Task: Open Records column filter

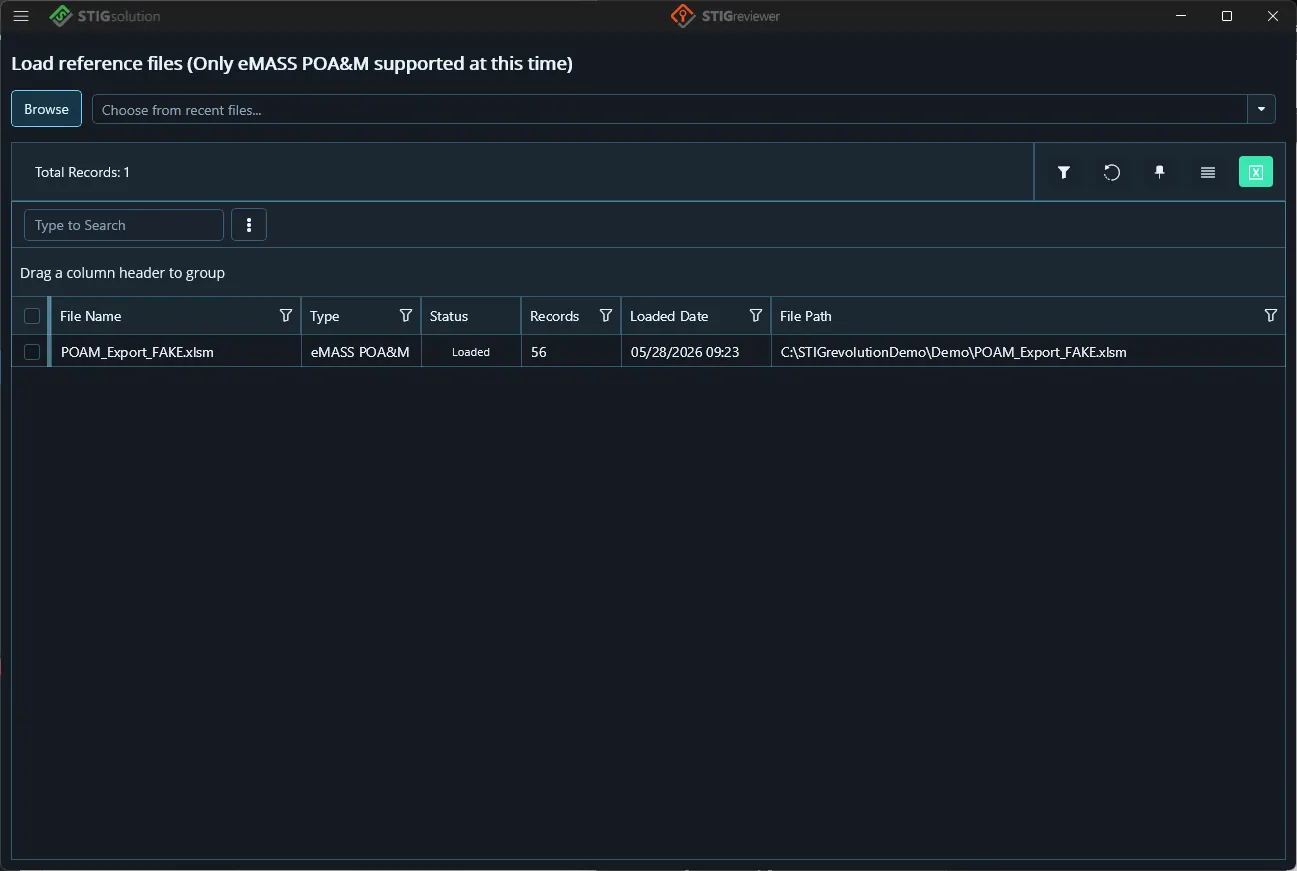Action: 606,315
